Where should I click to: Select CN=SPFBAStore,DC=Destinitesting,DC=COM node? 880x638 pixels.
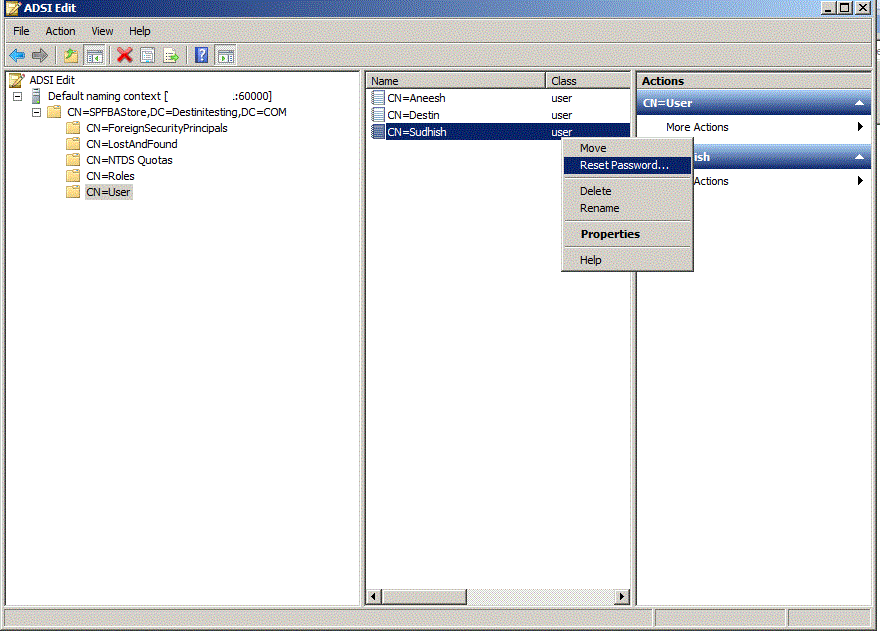(177, 112)
